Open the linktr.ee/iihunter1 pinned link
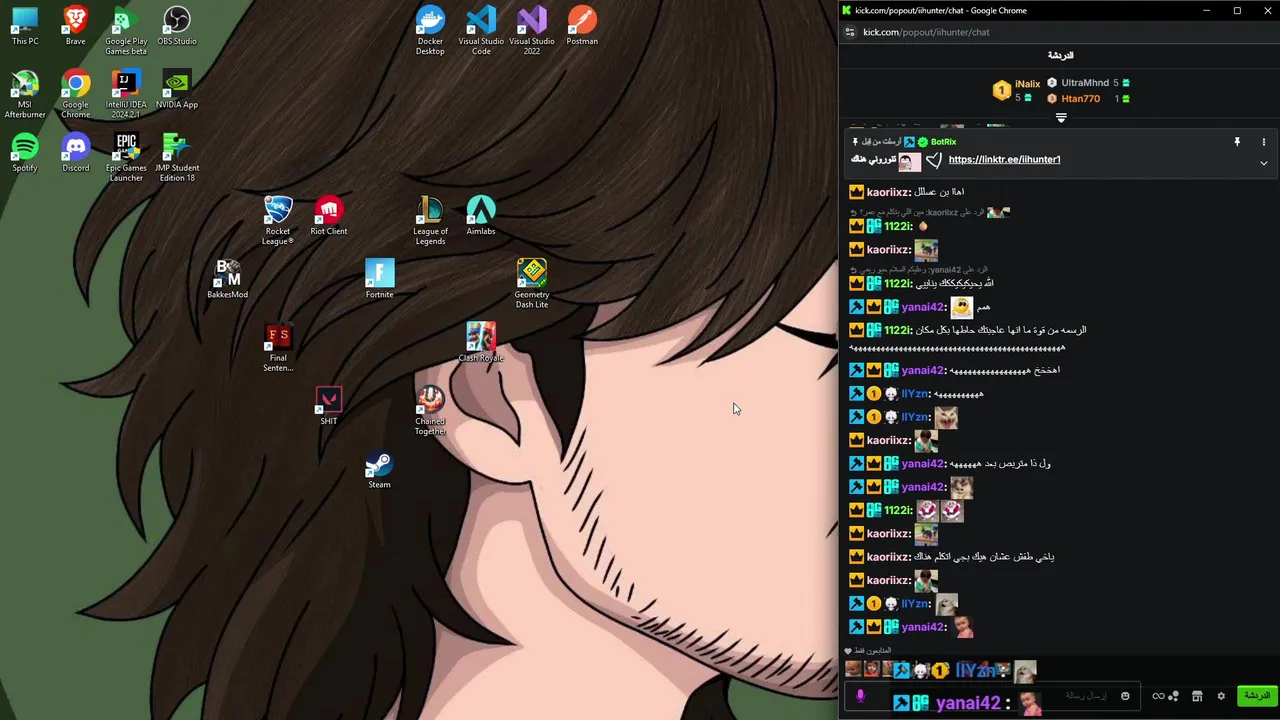This screenshot has width=1280, height=720. pos(1004,159)
